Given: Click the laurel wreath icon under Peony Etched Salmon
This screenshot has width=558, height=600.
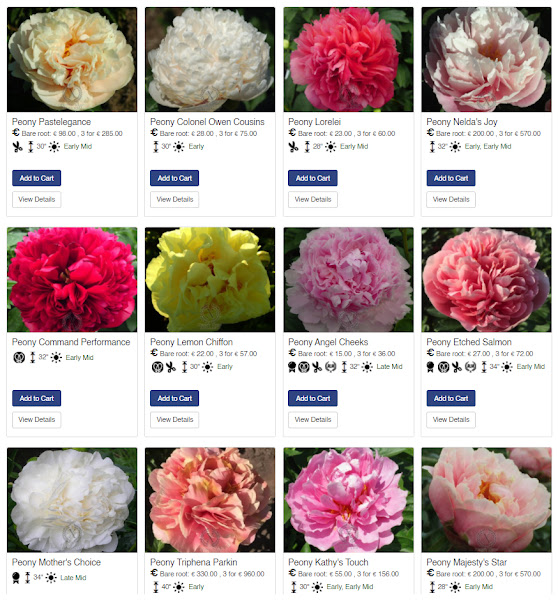Looking at the screenshot, I should (x=470, y=367).
